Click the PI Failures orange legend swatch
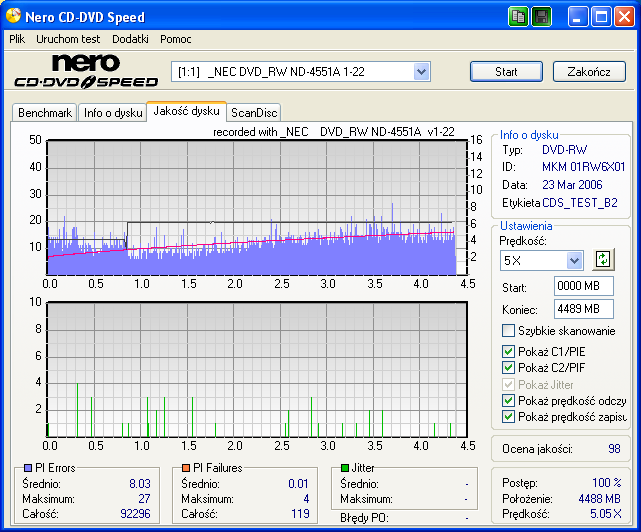 point(186,468)
